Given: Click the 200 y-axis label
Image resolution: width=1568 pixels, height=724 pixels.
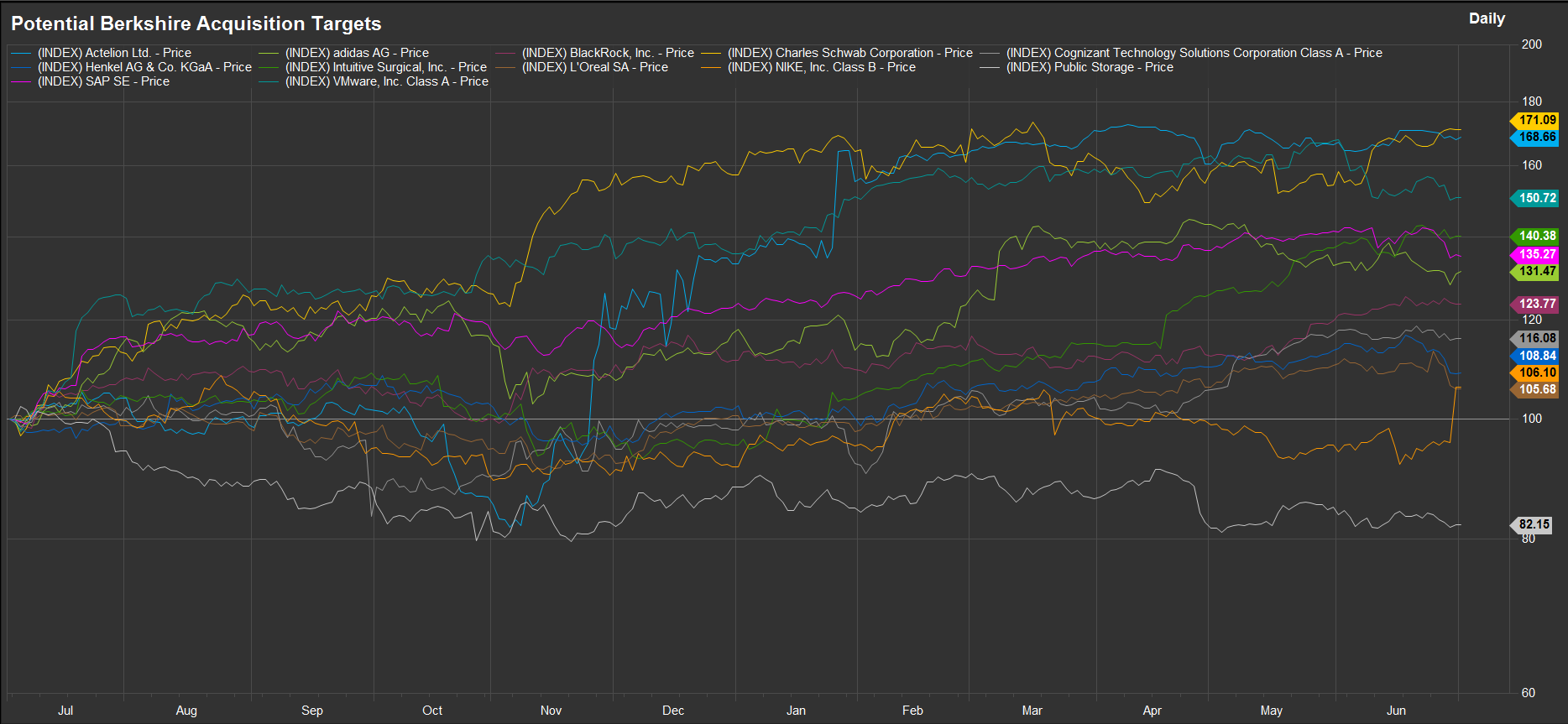Looking at the screenshot, I should (1532, 44).
